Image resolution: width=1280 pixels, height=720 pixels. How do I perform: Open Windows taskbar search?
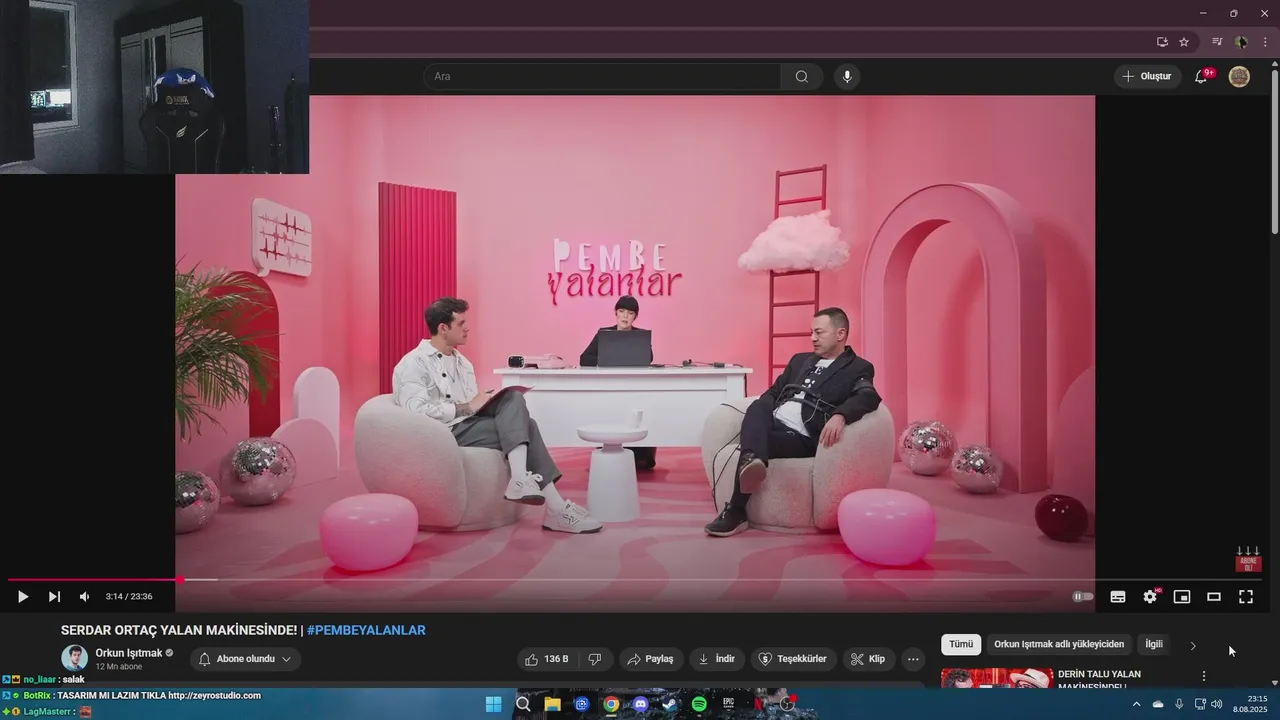pyautogui.click(x=523, y=704)
